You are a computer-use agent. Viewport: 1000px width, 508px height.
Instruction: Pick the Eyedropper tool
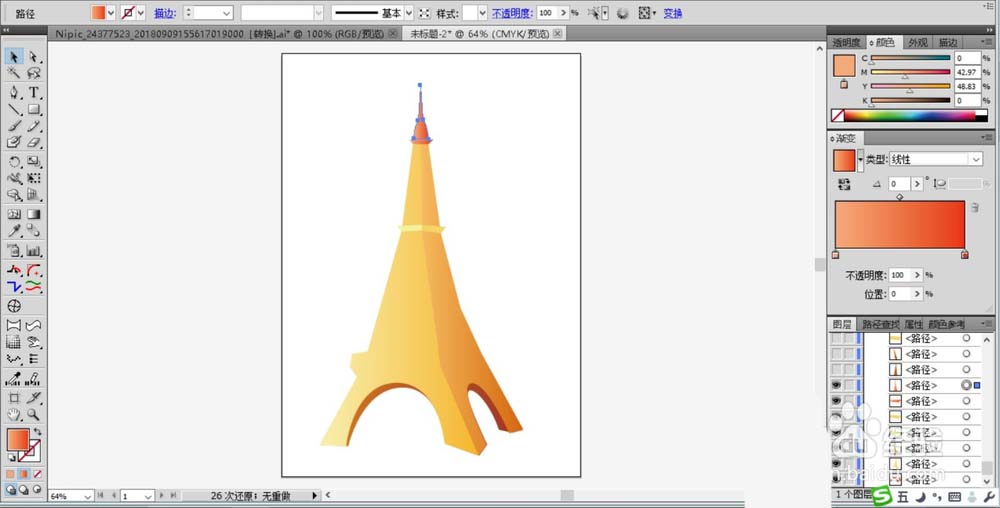(13, 231)
